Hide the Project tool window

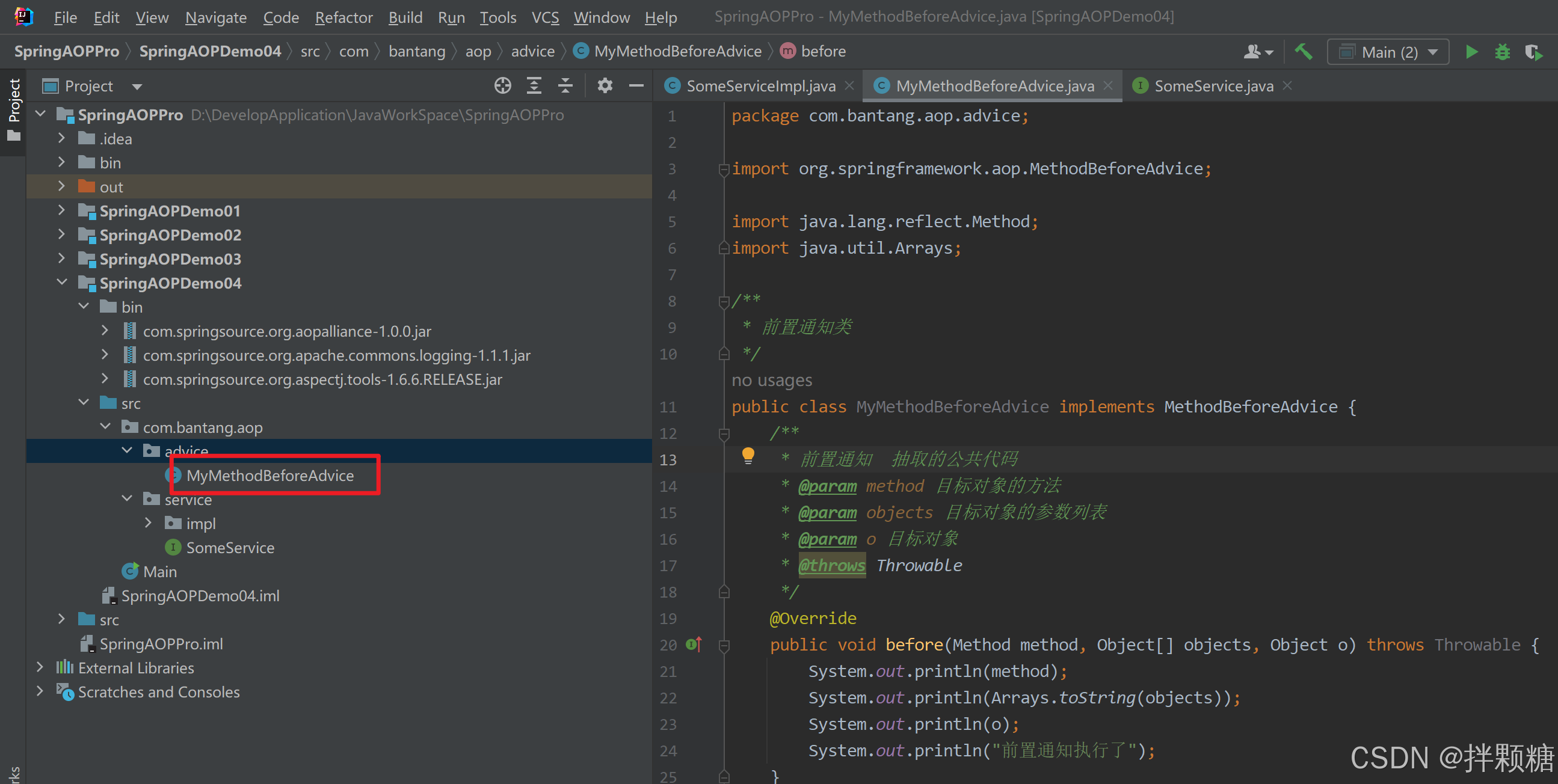(x=636, y=86)
